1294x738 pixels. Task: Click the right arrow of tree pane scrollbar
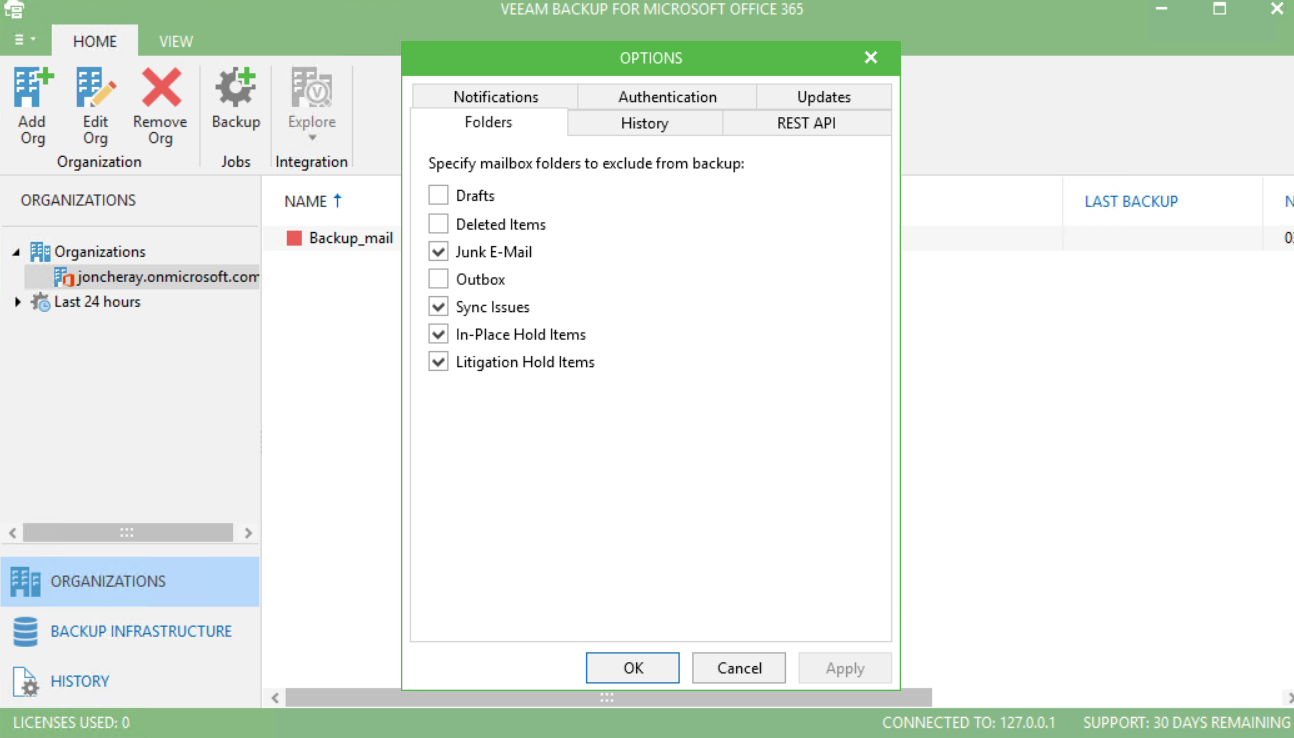pos(248,533)
